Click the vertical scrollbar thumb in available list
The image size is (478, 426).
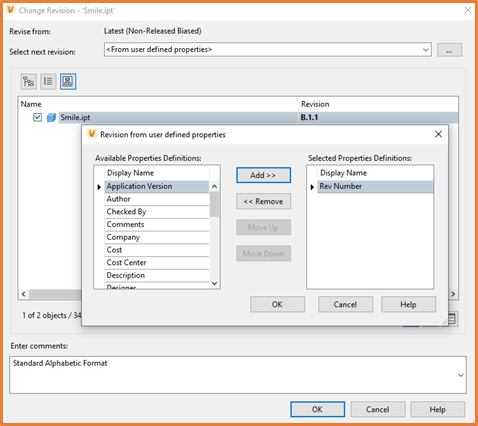215,204
